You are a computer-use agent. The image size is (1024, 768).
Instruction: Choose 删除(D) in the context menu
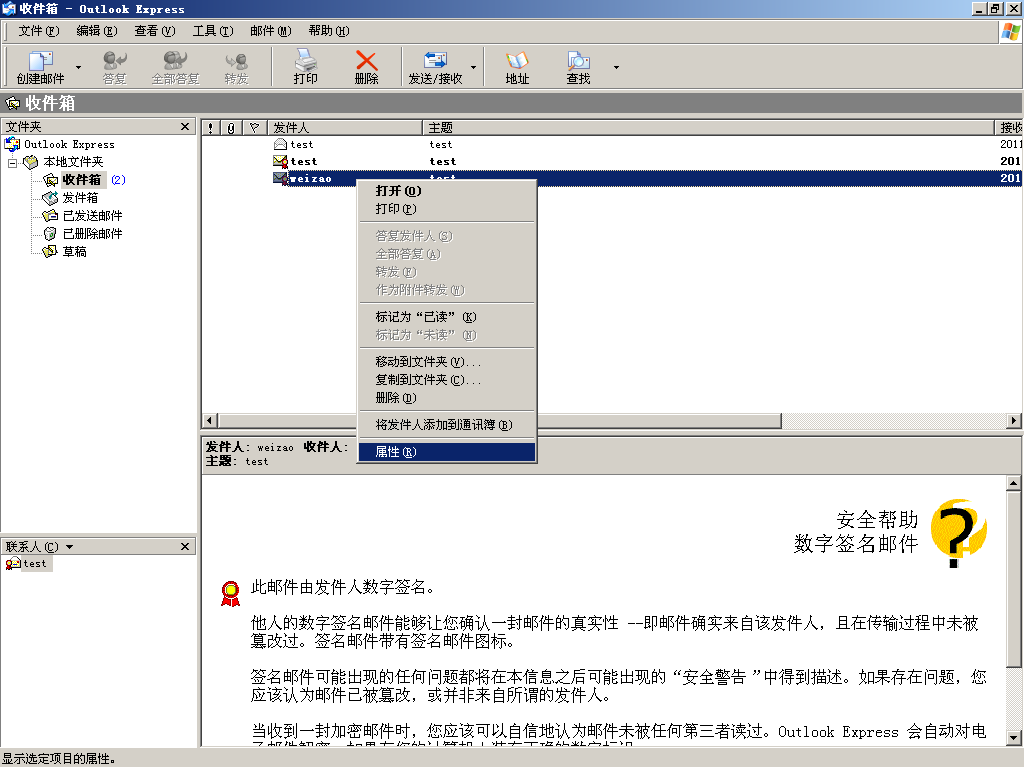point(447,398)
